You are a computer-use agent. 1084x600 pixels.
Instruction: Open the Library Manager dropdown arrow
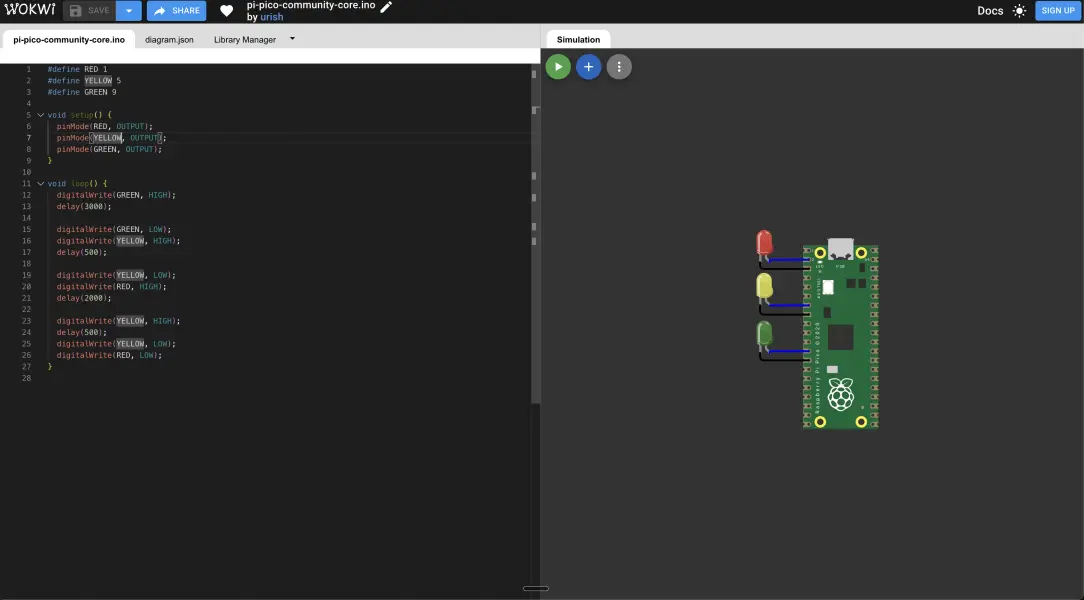coord(292,39)
